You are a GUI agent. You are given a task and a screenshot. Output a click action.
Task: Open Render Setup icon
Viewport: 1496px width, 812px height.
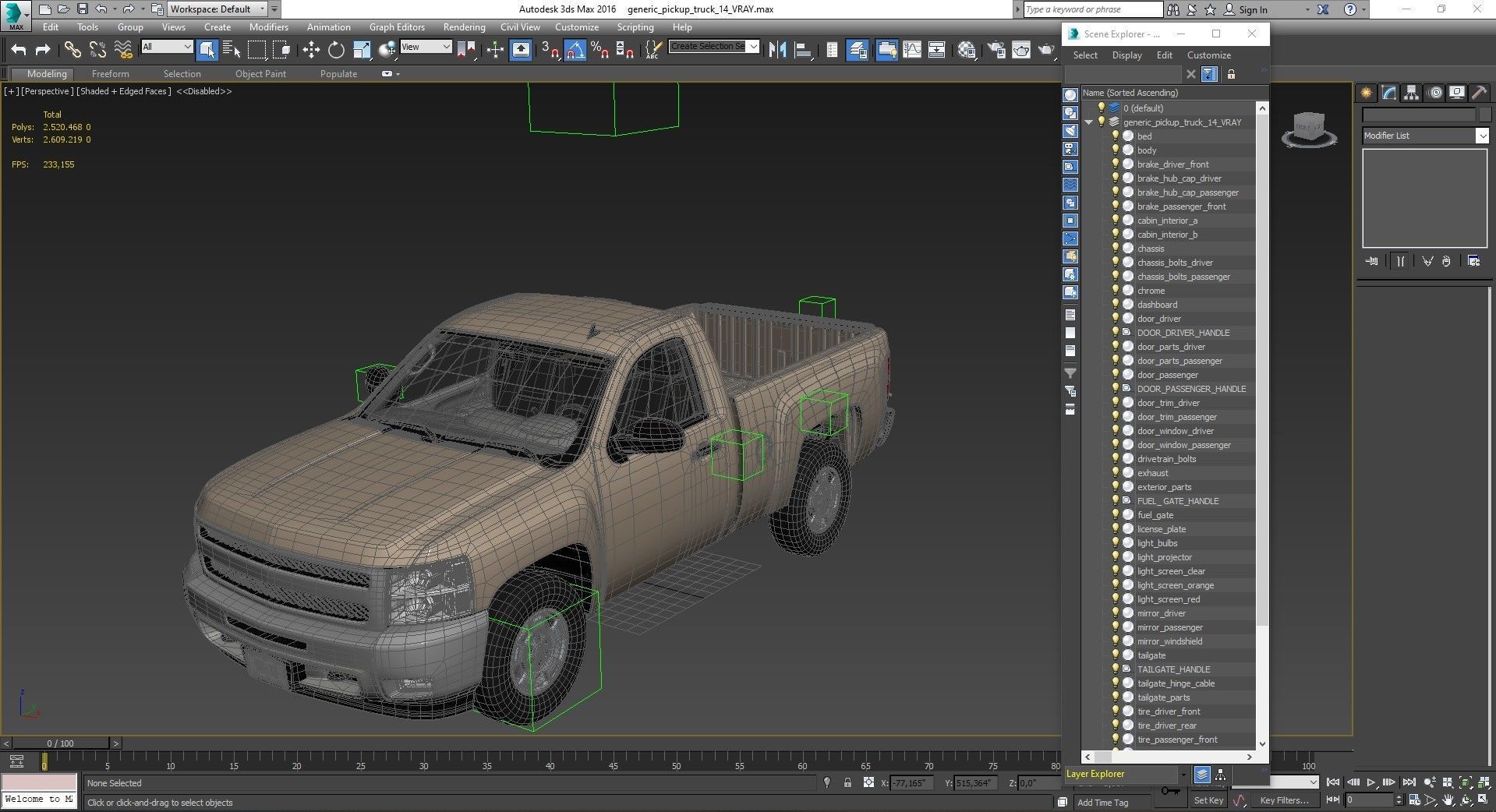pos(996,50)
